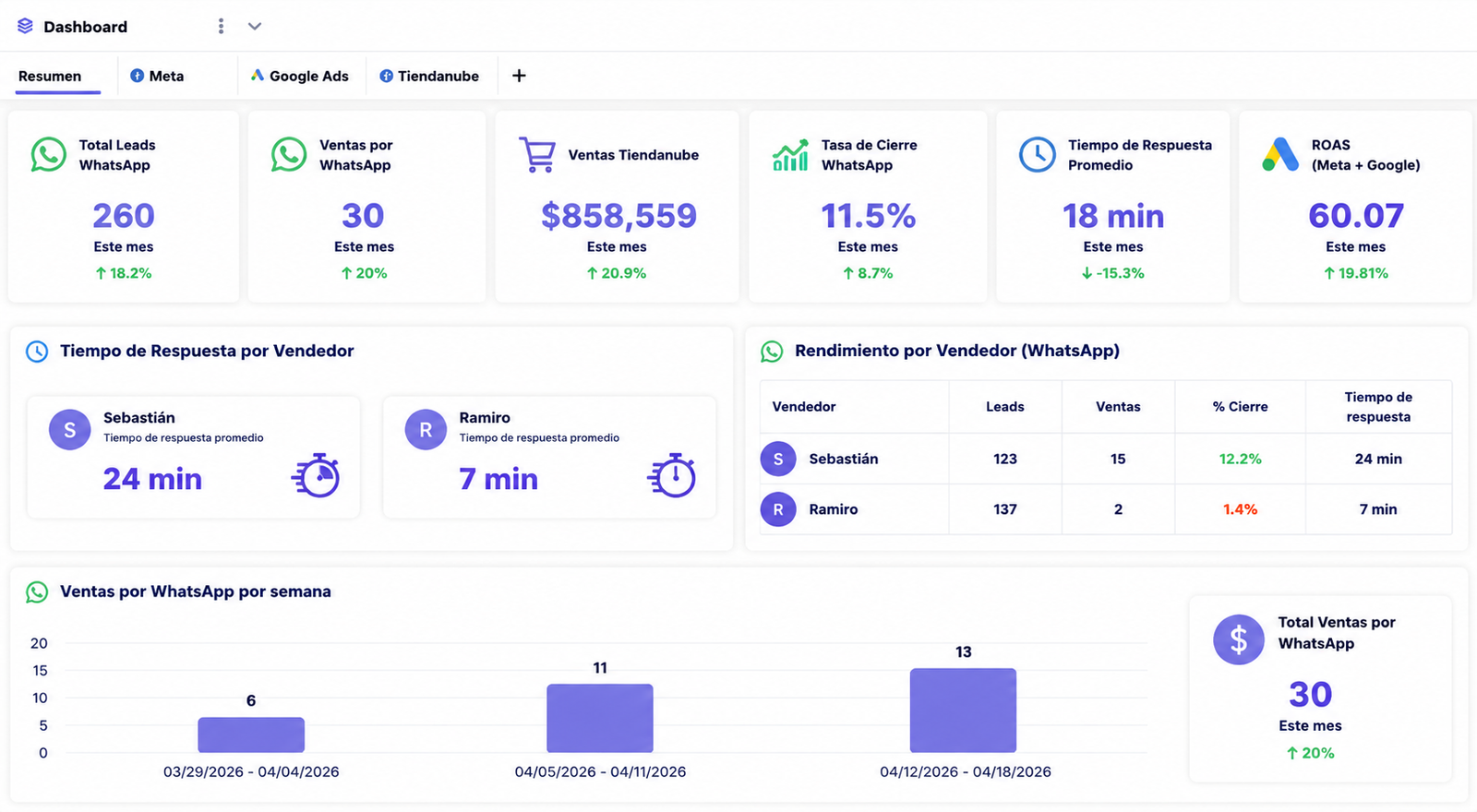Image resolution: width=1477 pixels, height=812 pixels.
Task: Click the bar for week 03/29/2026 - 04/04/2026
Action: 251,734
